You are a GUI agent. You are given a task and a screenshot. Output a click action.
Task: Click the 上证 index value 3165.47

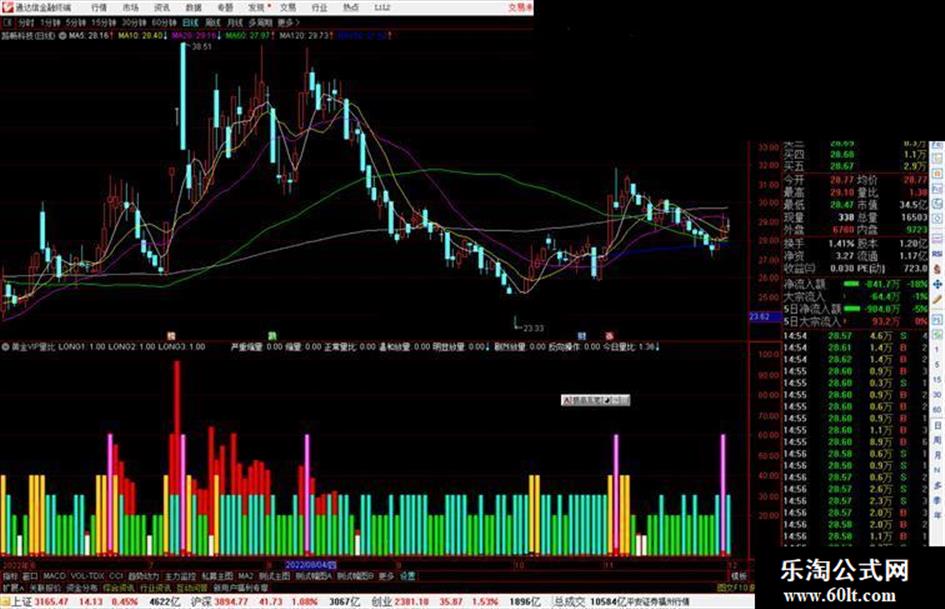(52, 601)
